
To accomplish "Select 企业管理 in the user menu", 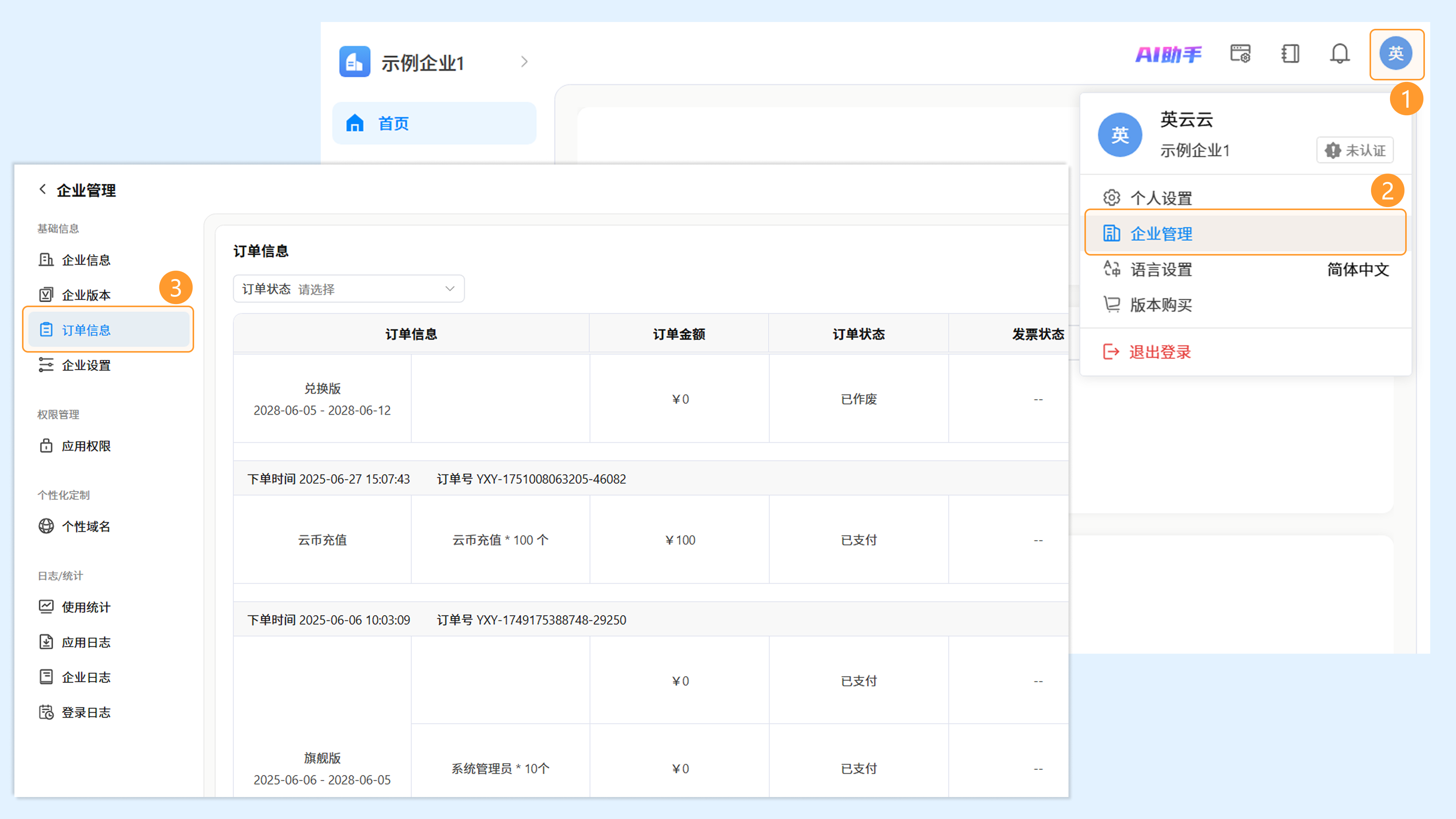I will coord(1245,233).
